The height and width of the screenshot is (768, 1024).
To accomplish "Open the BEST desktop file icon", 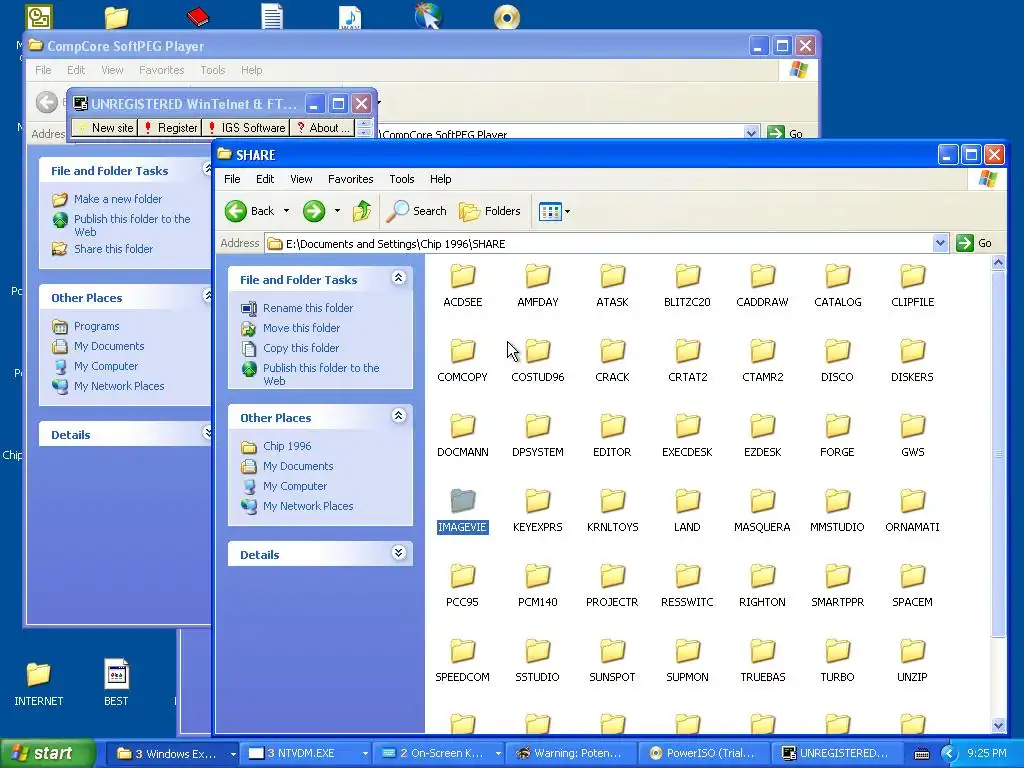I will click(x=116, y=684).
